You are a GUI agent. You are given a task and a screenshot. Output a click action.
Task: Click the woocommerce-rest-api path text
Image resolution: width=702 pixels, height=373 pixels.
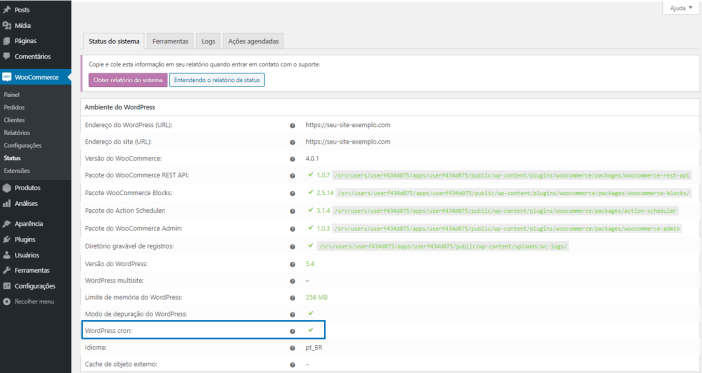pos(512,176)
